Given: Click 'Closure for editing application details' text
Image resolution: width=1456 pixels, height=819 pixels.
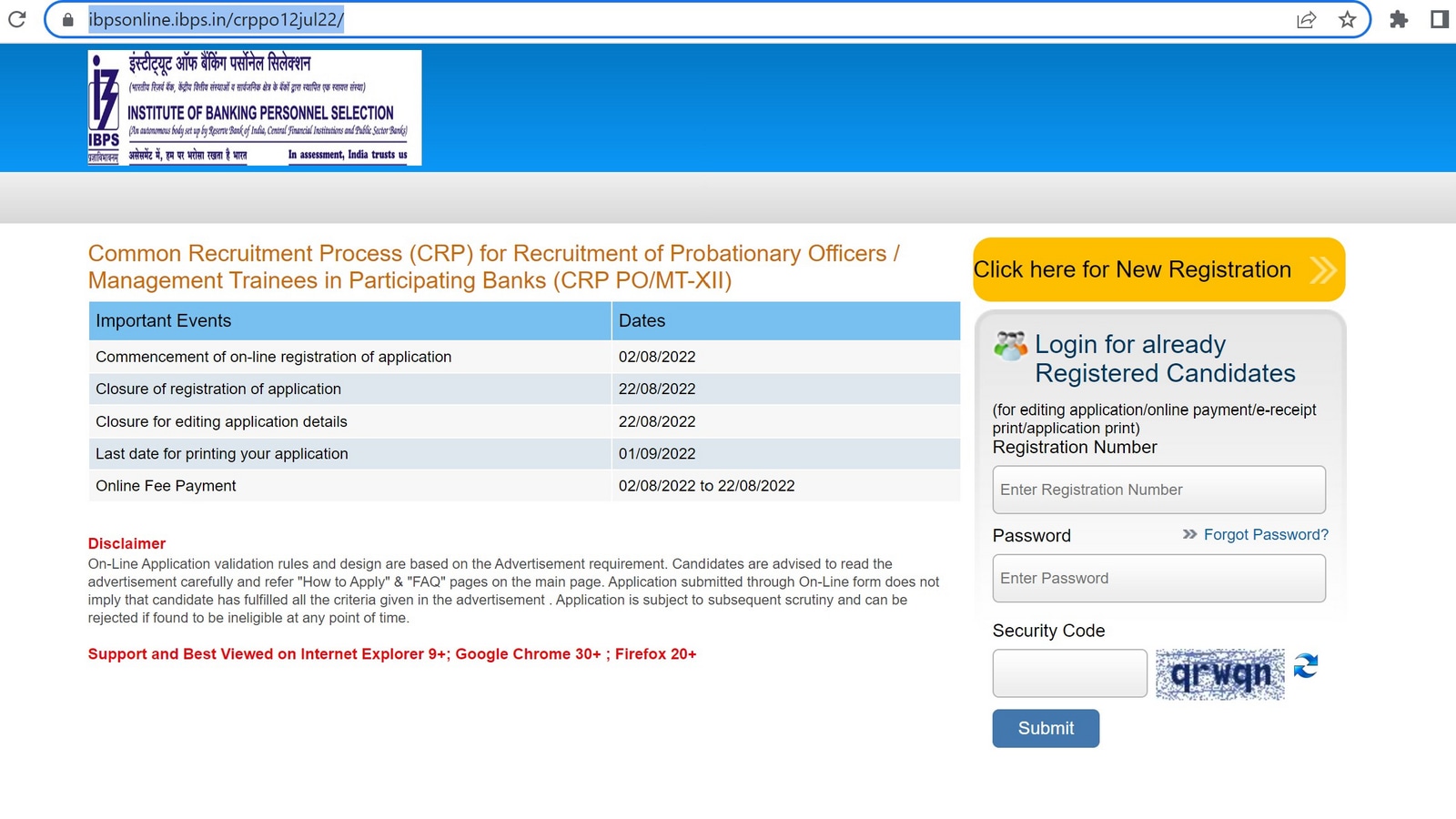Looking at the screenshot, I should [x=221, y=421].
